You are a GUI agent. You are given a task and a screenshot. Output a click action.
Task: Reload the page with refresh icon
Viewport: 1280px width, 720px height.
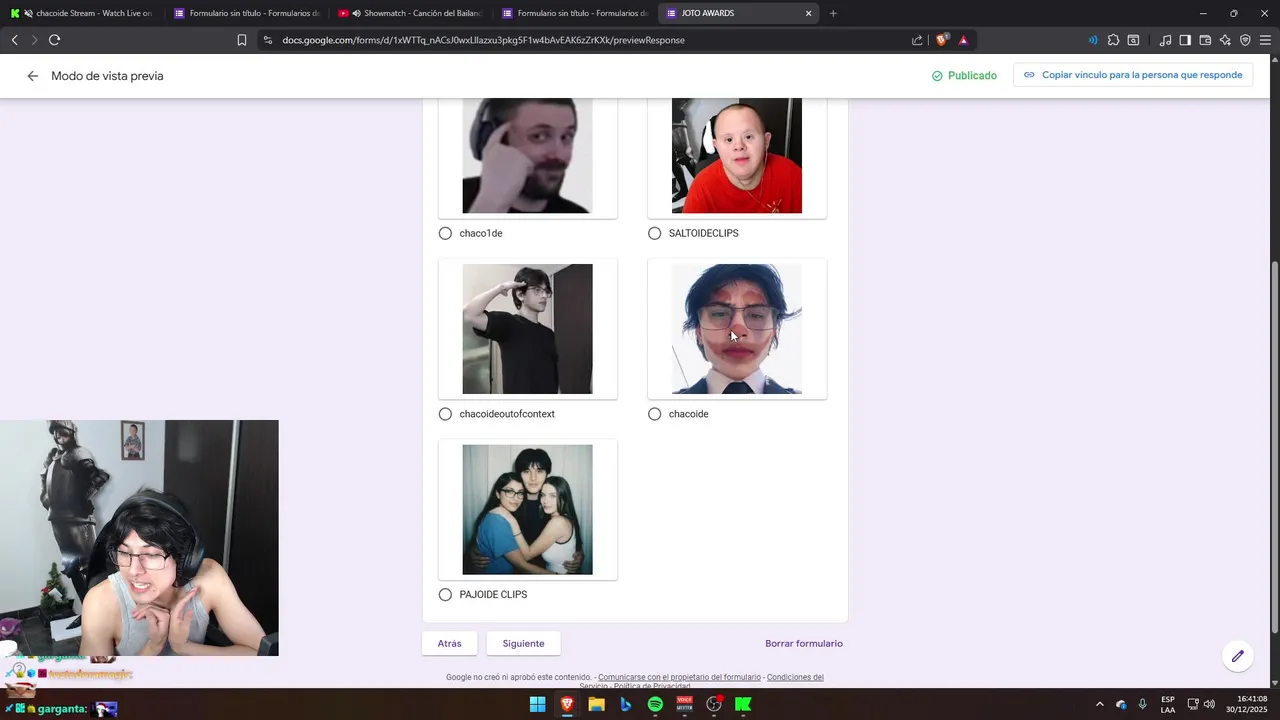[54, 40]
